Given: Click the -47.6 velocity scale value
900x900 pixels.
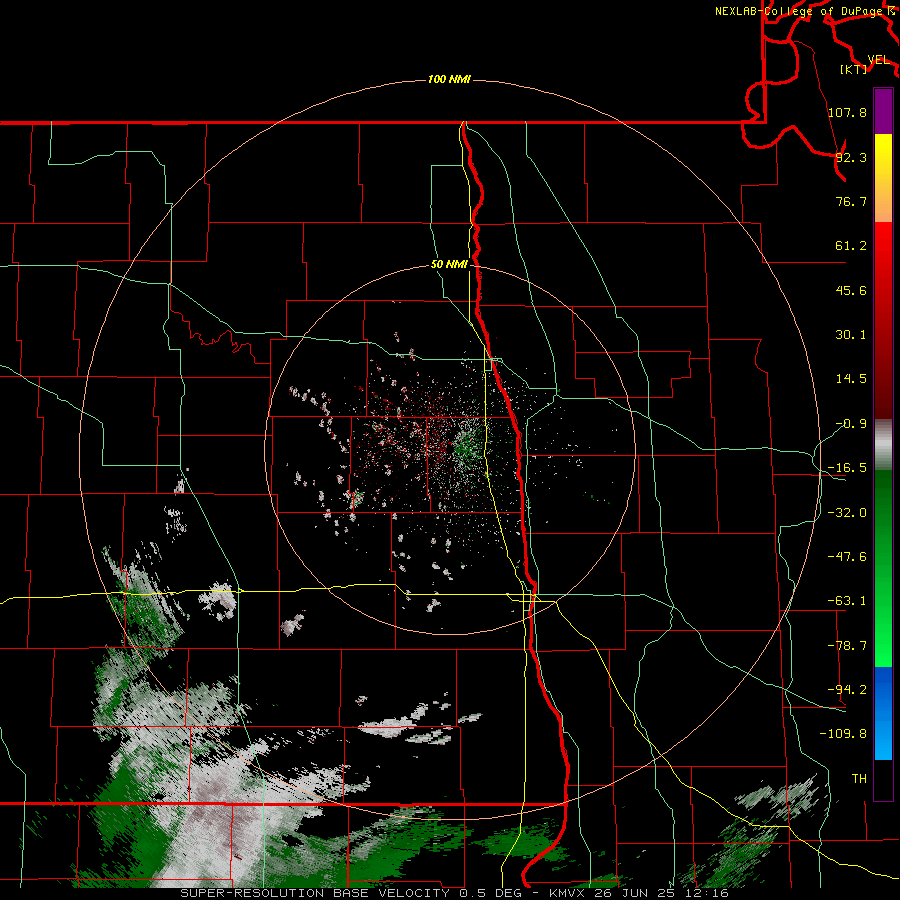Looking at the screenshot, I should pyautogui.click(x=847, y=557).
